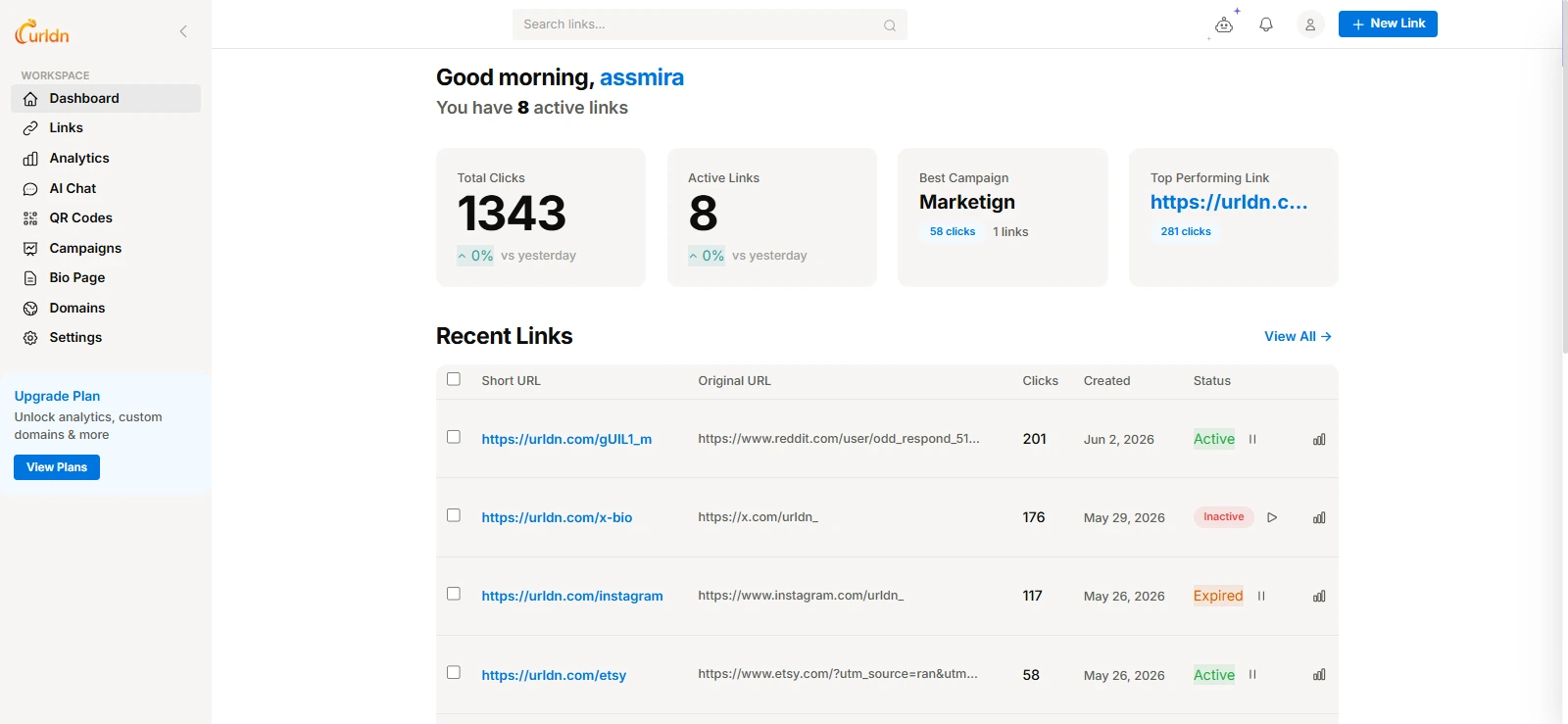View analytics chart for etsy link
Image resolution: width=1568 pixels, height=724 pixels.
coord(1319,674)
